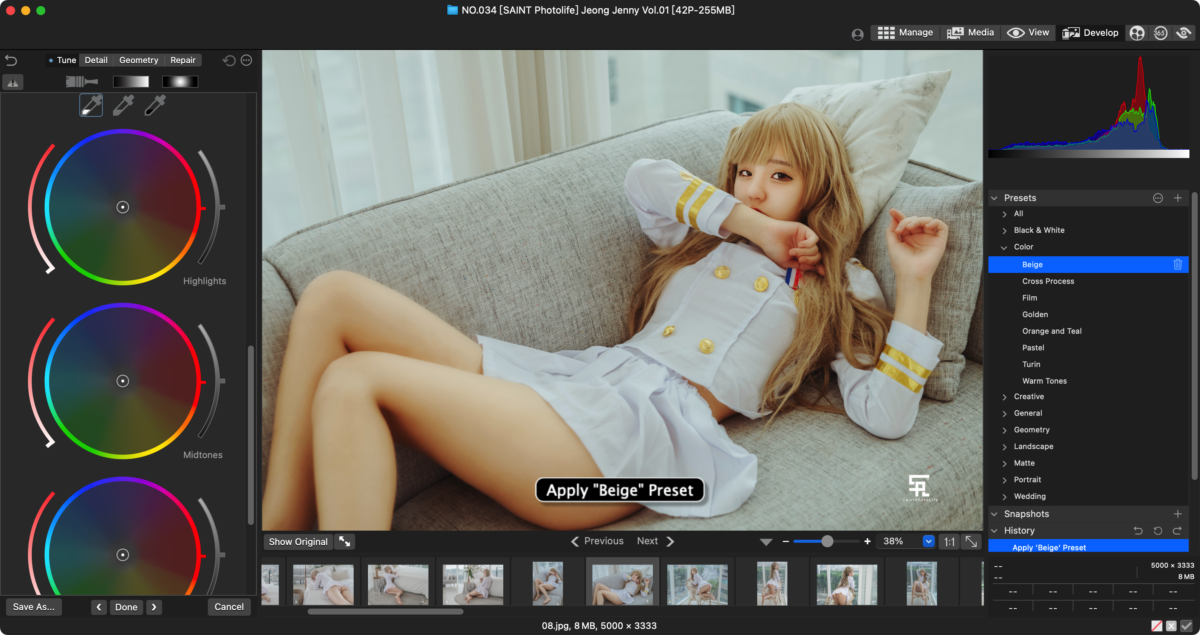The image size is (1200, 635).
Task: Choose the radial gradient tool
Action: [181, 82]
